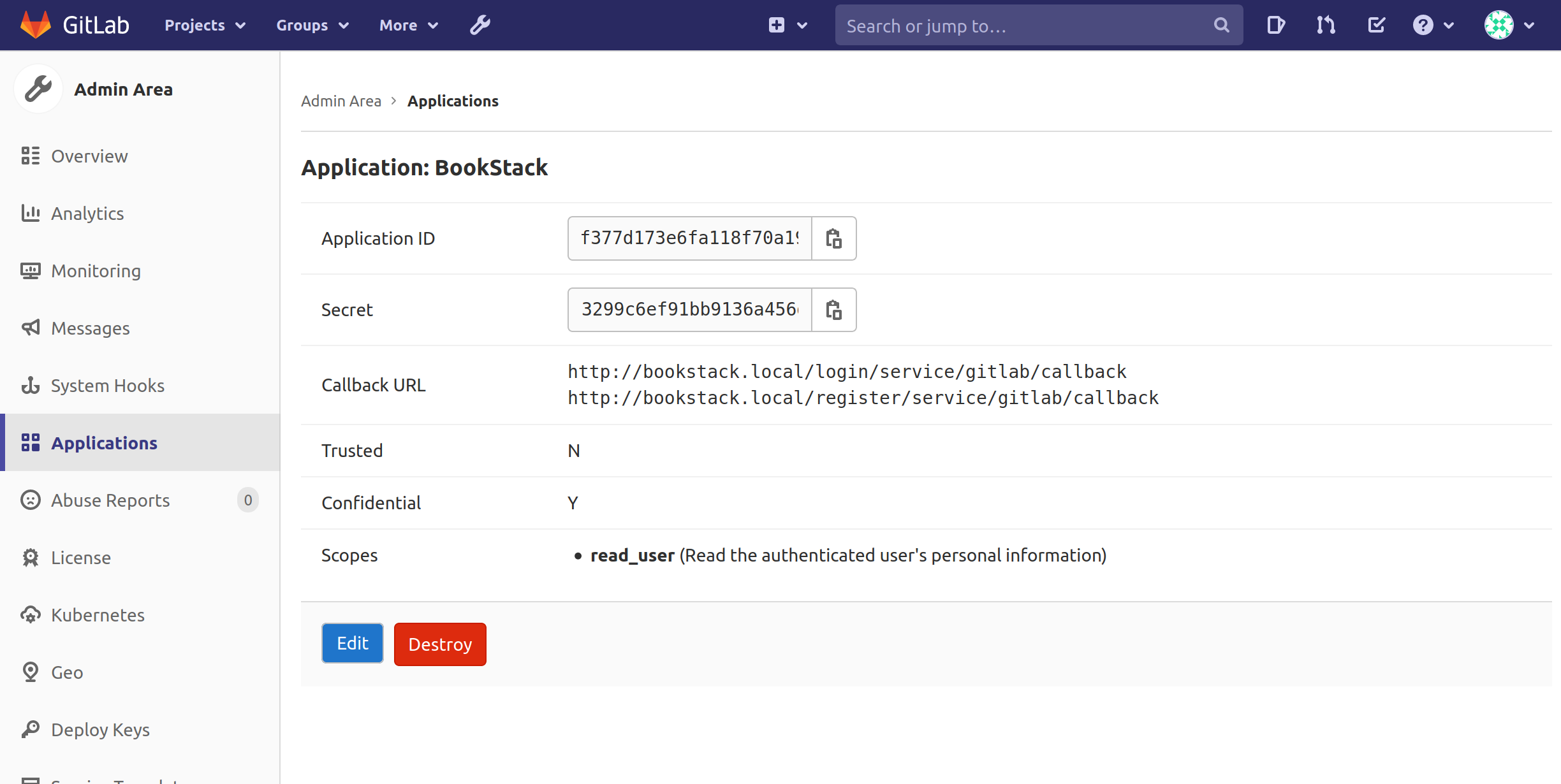
Task: Click inside the search input field
Action: pos(1020,25)
